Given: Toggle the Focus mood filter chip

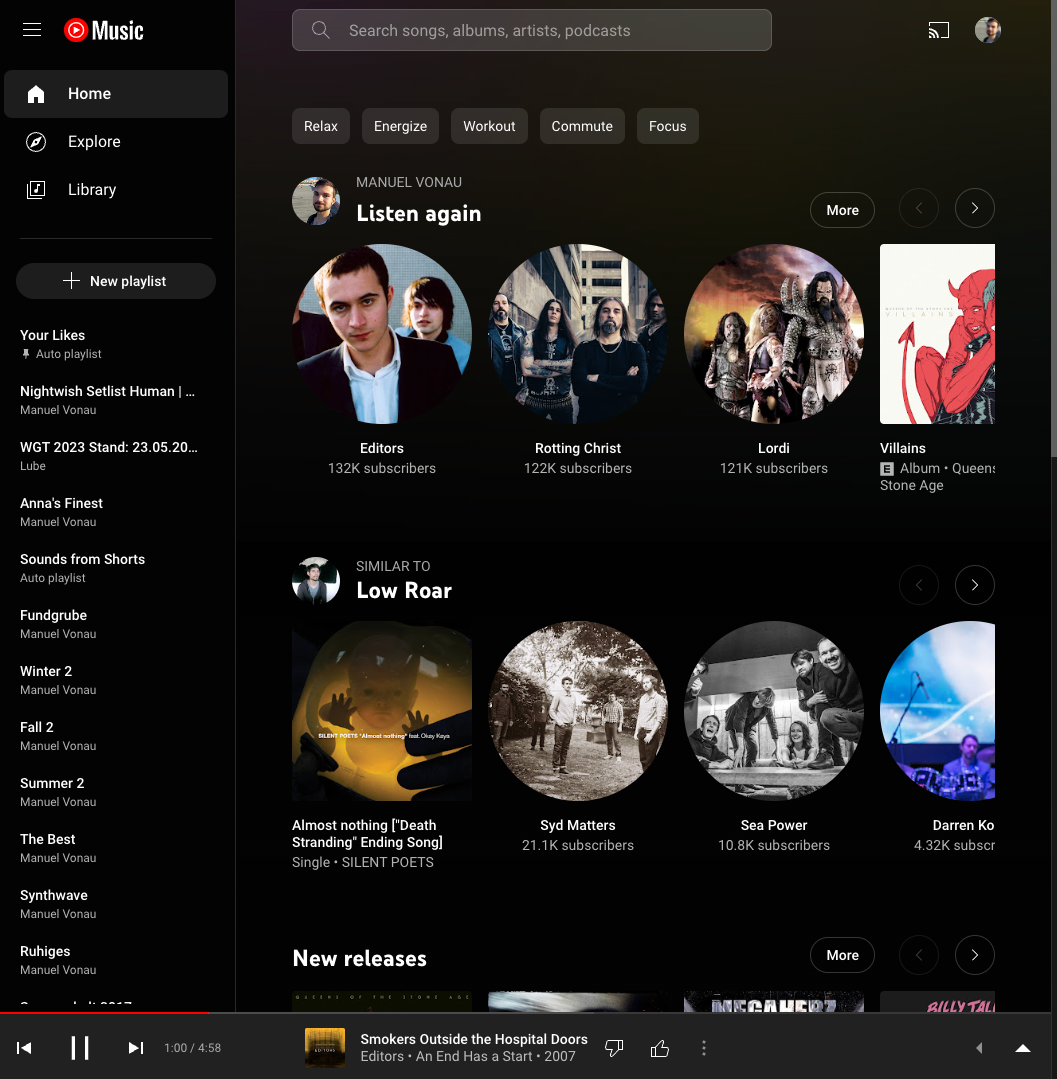Looking at the screenshot, I should pyautogui.click(x=667, y=126).
